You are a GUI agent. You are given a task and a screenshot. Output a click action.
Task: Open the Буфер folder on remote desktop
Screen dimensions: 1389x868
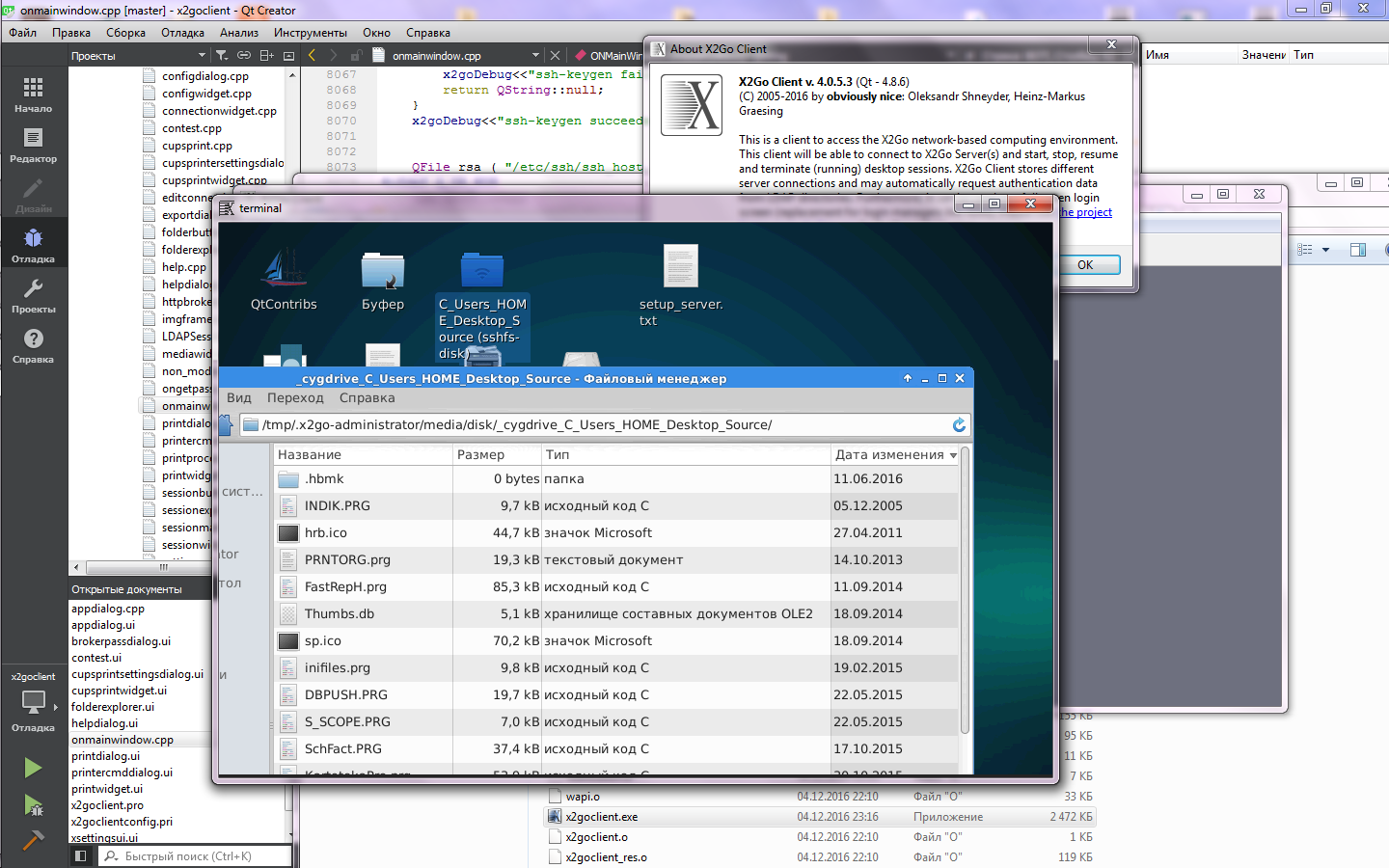(383, 280)
